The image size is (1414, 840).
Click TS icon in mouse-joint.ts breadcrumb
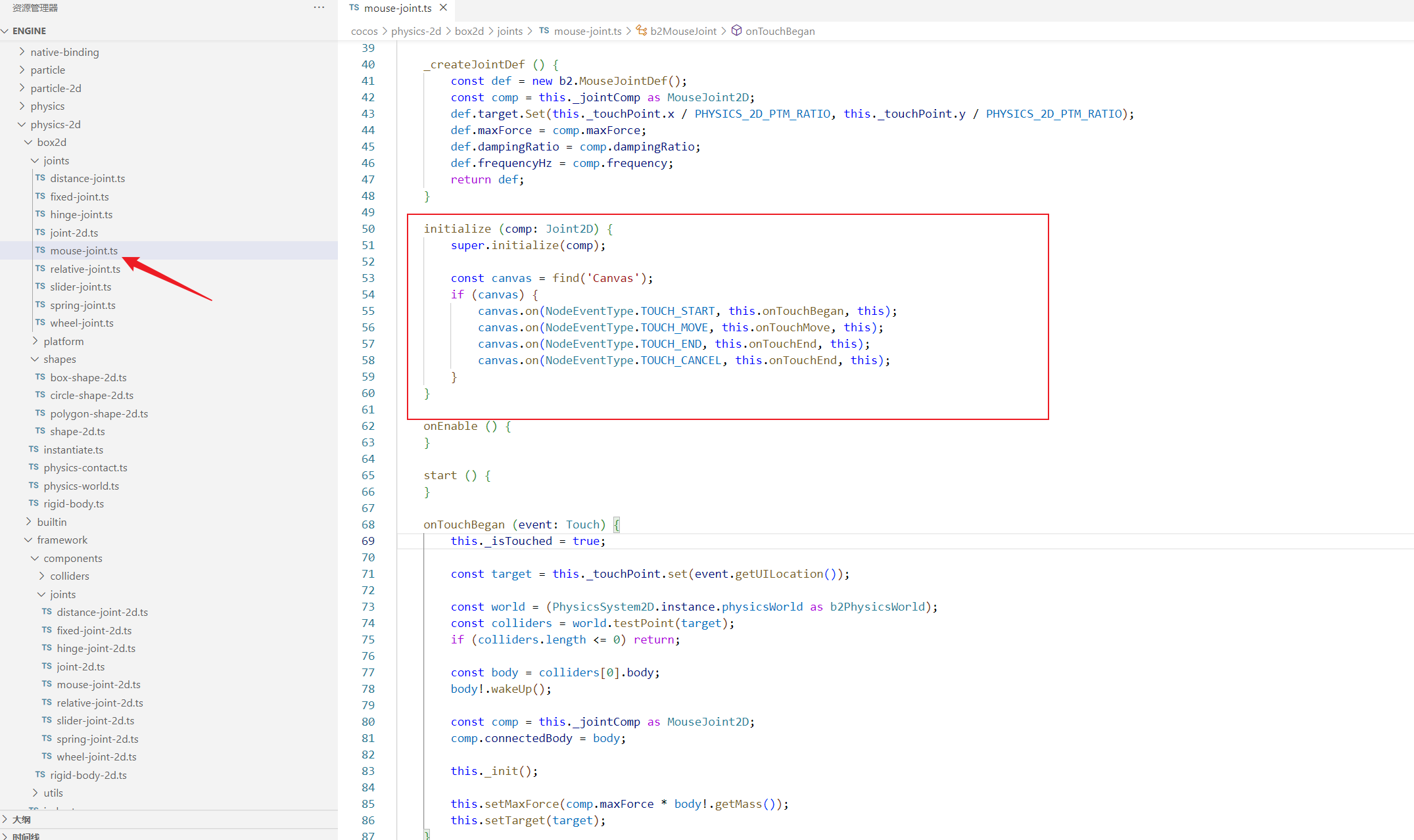544,31
